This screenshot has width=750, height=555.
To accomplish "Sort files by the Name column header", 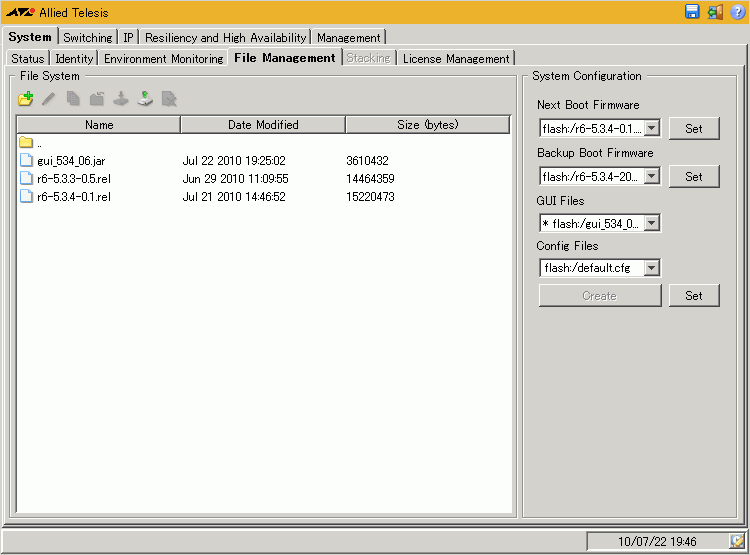I will pos(99,124).
